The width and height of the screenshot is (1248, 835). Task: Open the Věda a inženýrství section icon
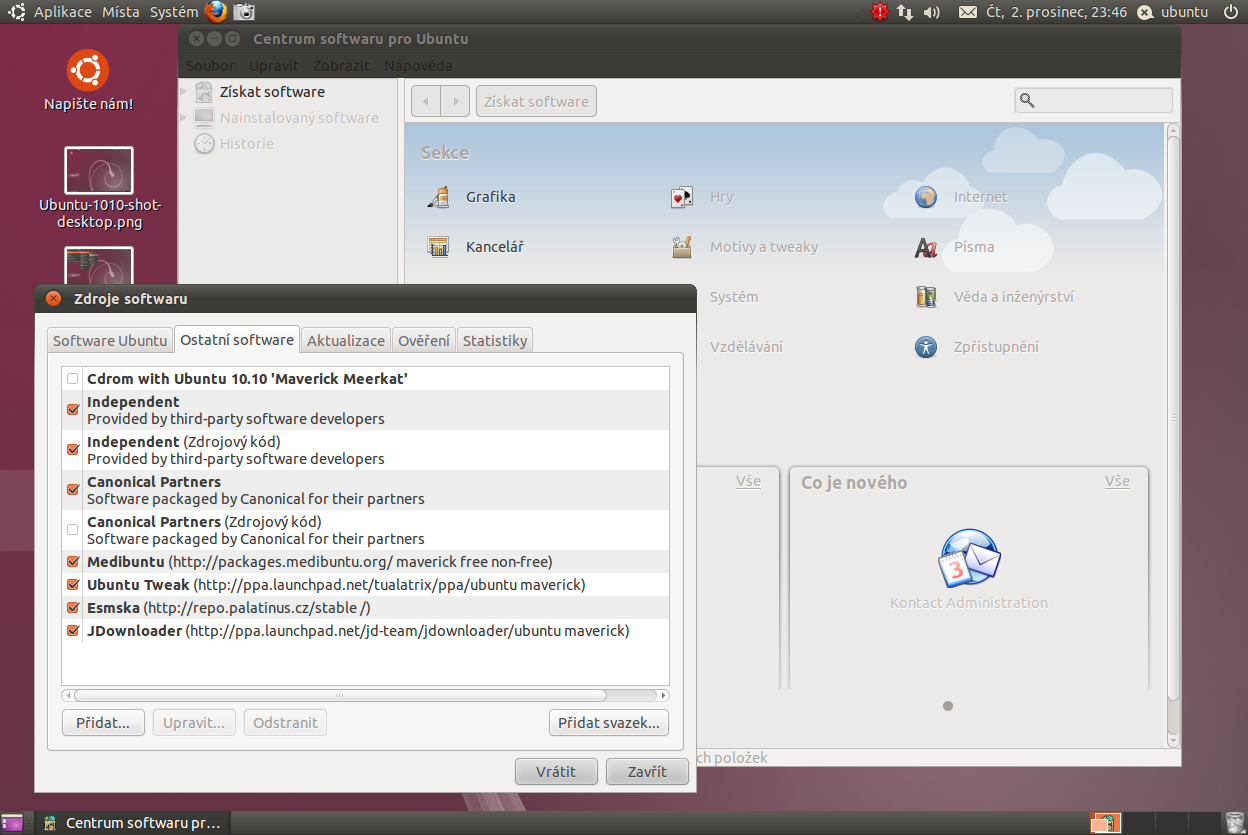coord(926,297)
